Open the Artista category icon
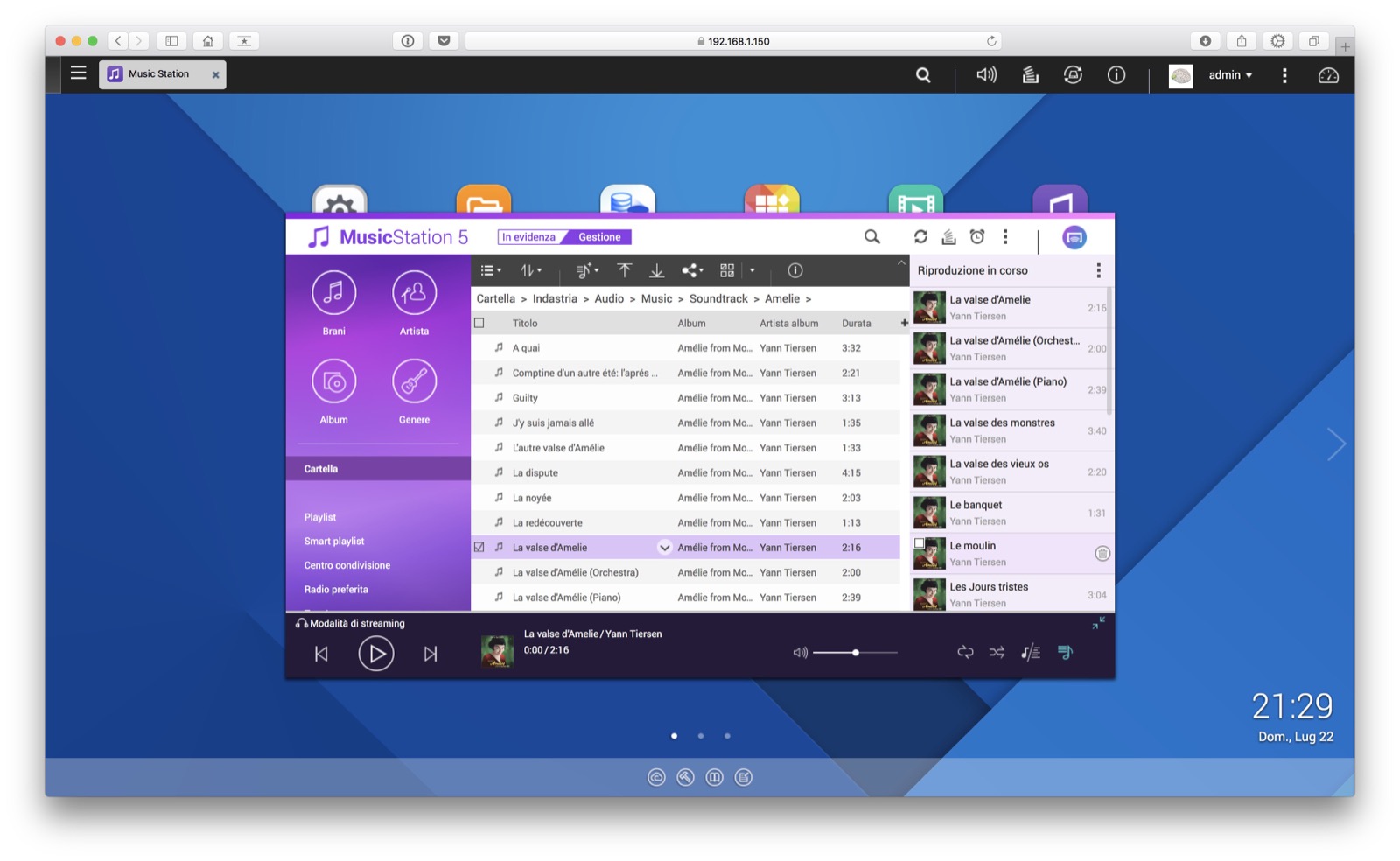The image size is (1400, 861). coord(414,293)
